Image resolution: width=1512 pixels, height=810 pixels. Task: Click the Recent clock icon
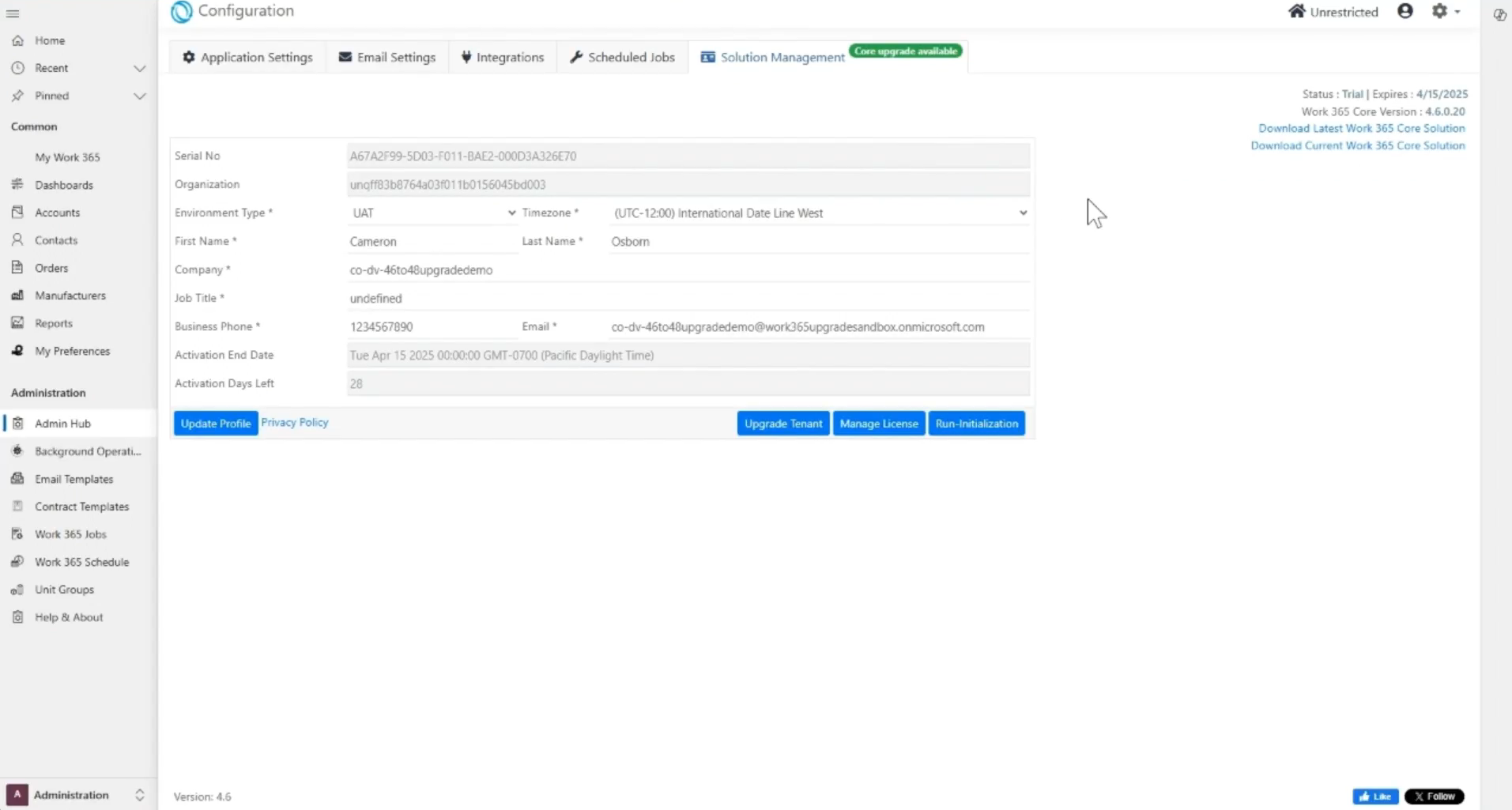(17, 68)
